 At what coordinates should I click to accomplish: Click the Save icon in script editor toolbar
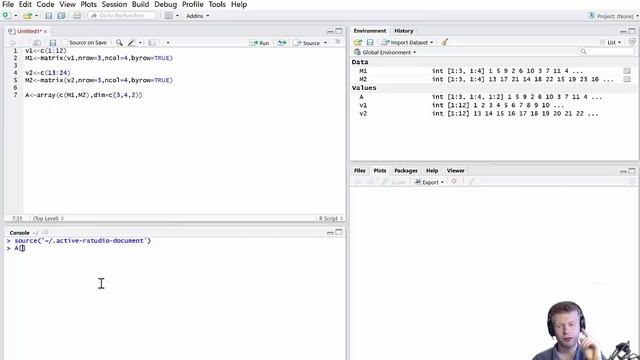click(x=53, y=43)
